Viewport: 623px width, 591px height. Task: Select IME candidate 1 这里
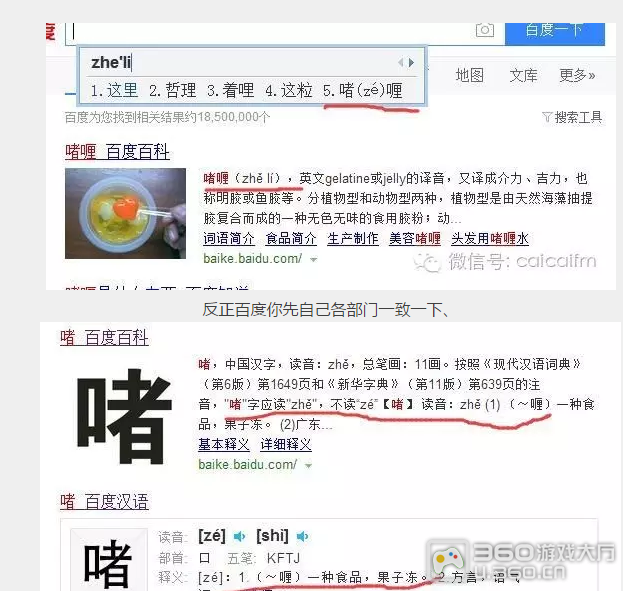[x=114, y=91]
